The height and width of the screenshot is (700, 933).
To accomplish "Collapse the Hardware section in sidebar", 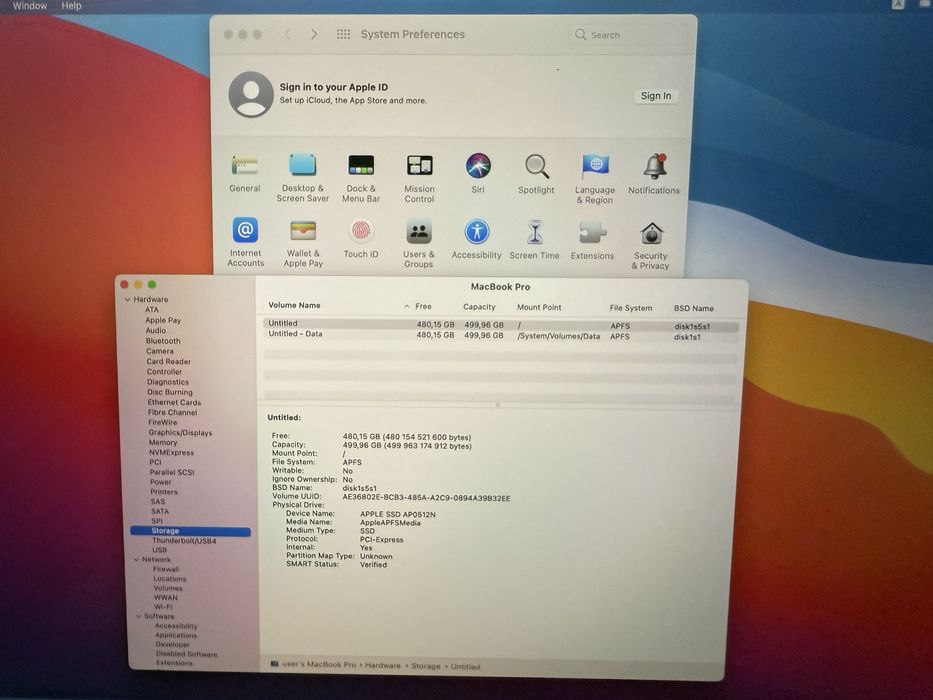I will pyautogui.click(x=127, y=300).
